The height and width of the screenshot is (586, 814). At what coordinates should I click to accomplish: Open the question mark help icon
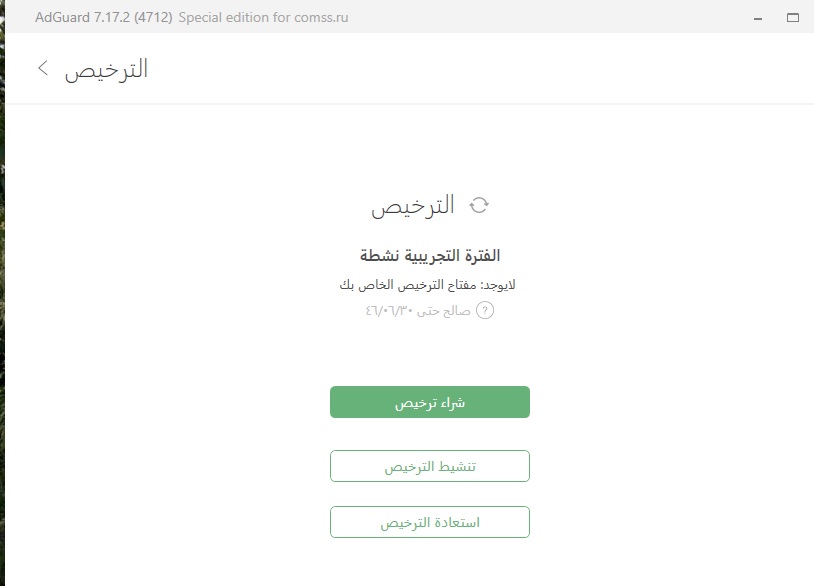485,310
